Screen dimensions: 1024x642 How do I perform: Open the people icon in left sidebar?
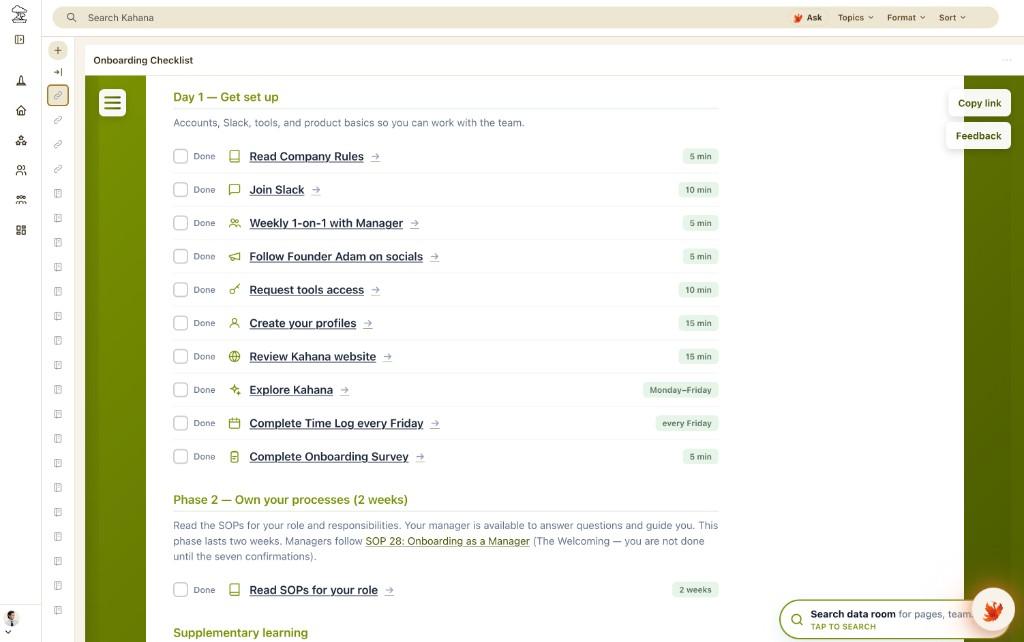pos(21,170)
